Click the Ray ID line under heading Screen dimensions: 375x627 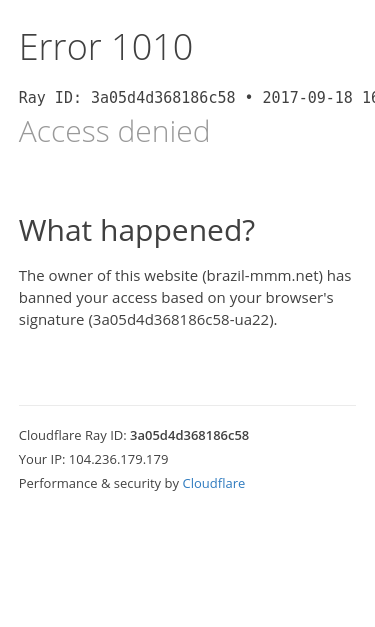(197, 98)
